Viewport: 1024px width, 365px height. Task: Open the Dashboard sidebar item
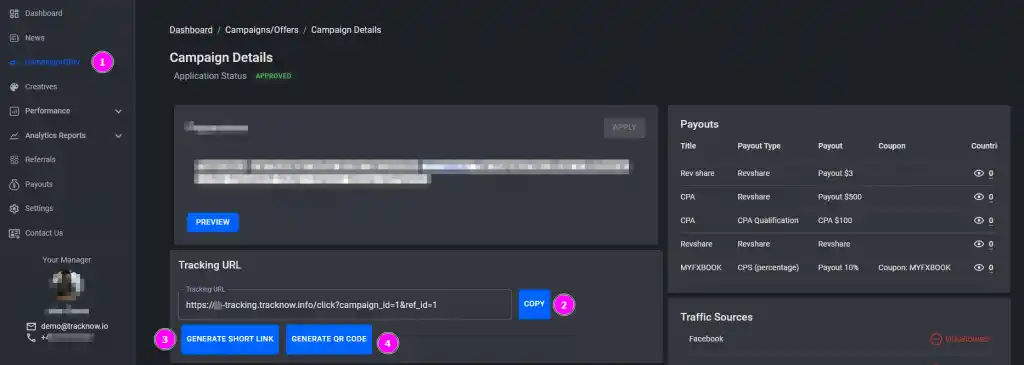point(44,13)
